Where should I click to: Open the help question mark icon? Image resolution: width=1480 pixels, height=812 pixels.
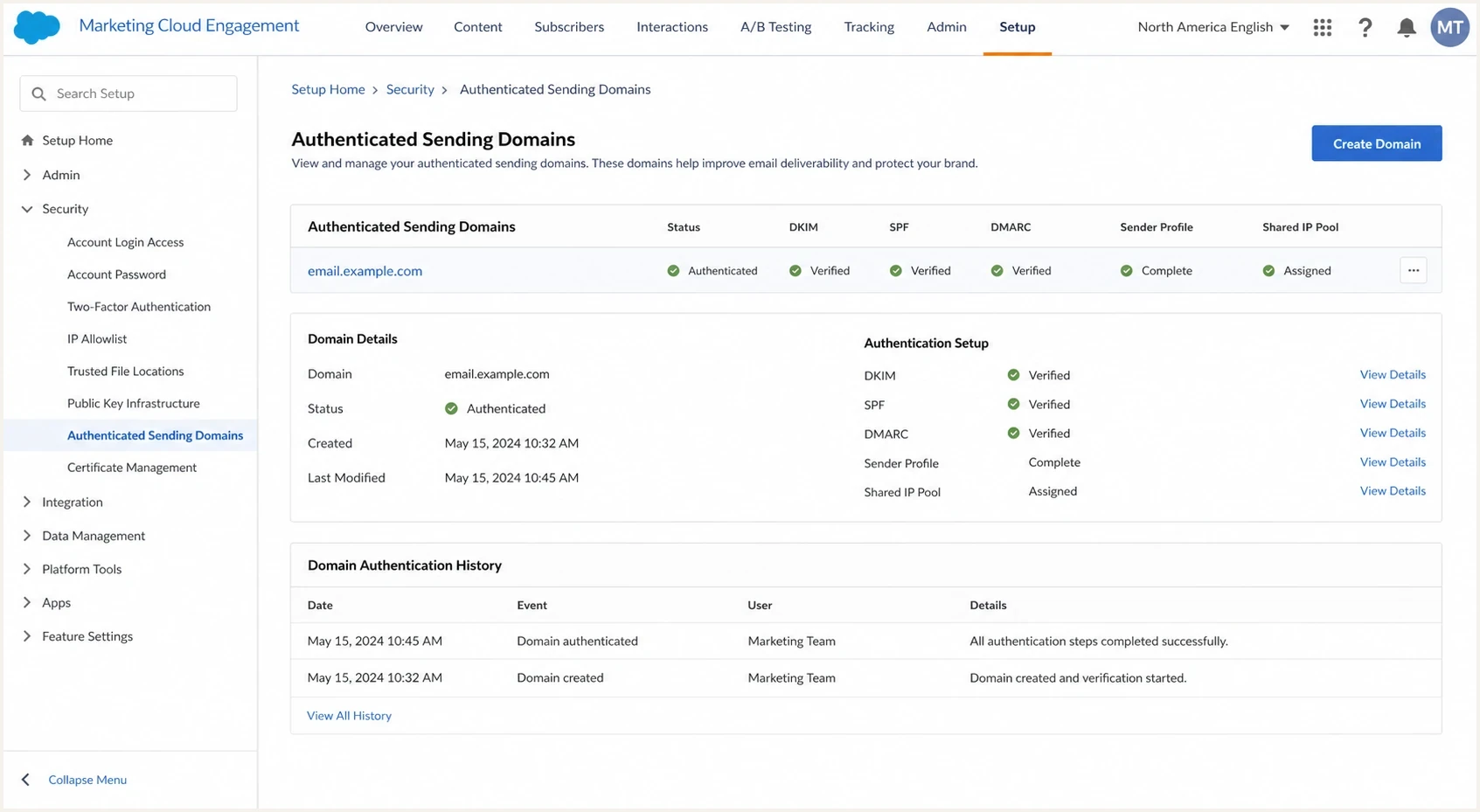point(1365,27)
